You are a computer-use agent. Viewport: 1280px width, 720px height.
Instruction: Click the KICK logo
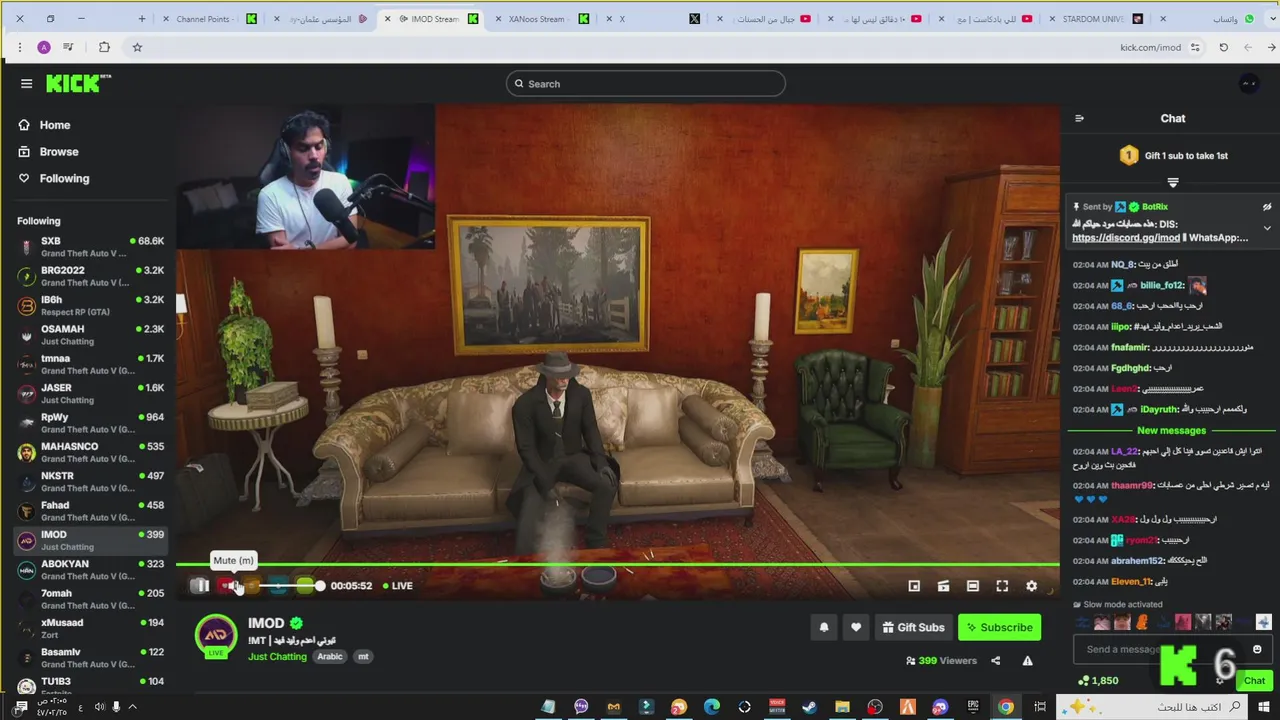coord(79,84)
